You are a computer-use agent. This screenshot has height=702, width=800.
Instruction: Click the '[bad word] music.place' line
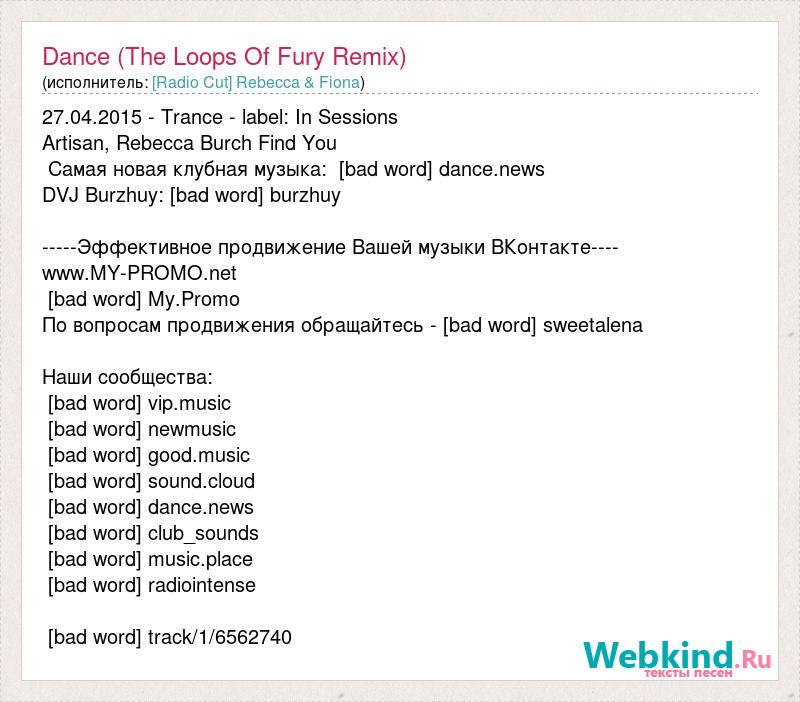(150, 560)
